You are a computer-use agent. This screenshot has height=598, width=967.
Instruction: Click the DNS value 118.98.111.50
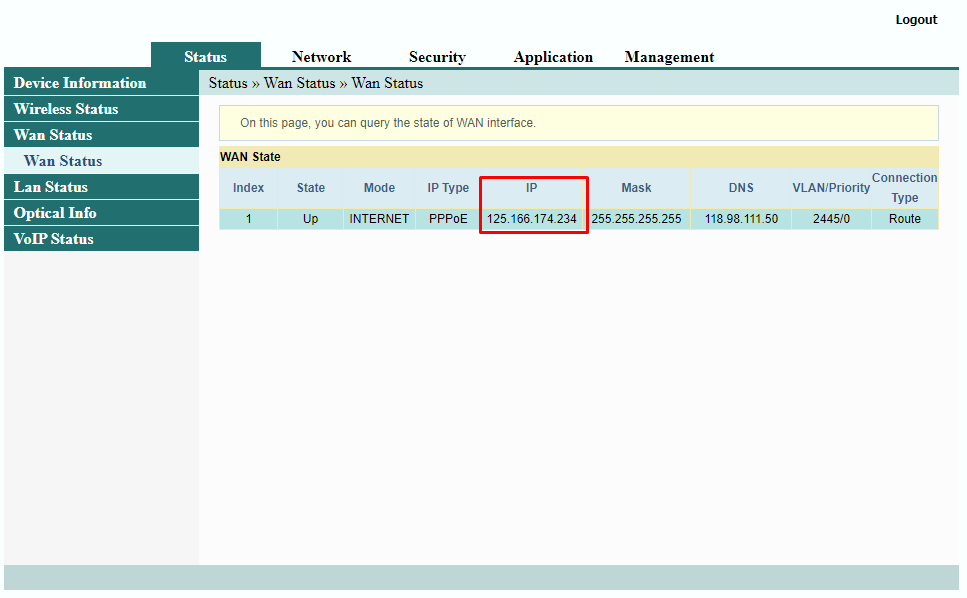pos(741,219)
